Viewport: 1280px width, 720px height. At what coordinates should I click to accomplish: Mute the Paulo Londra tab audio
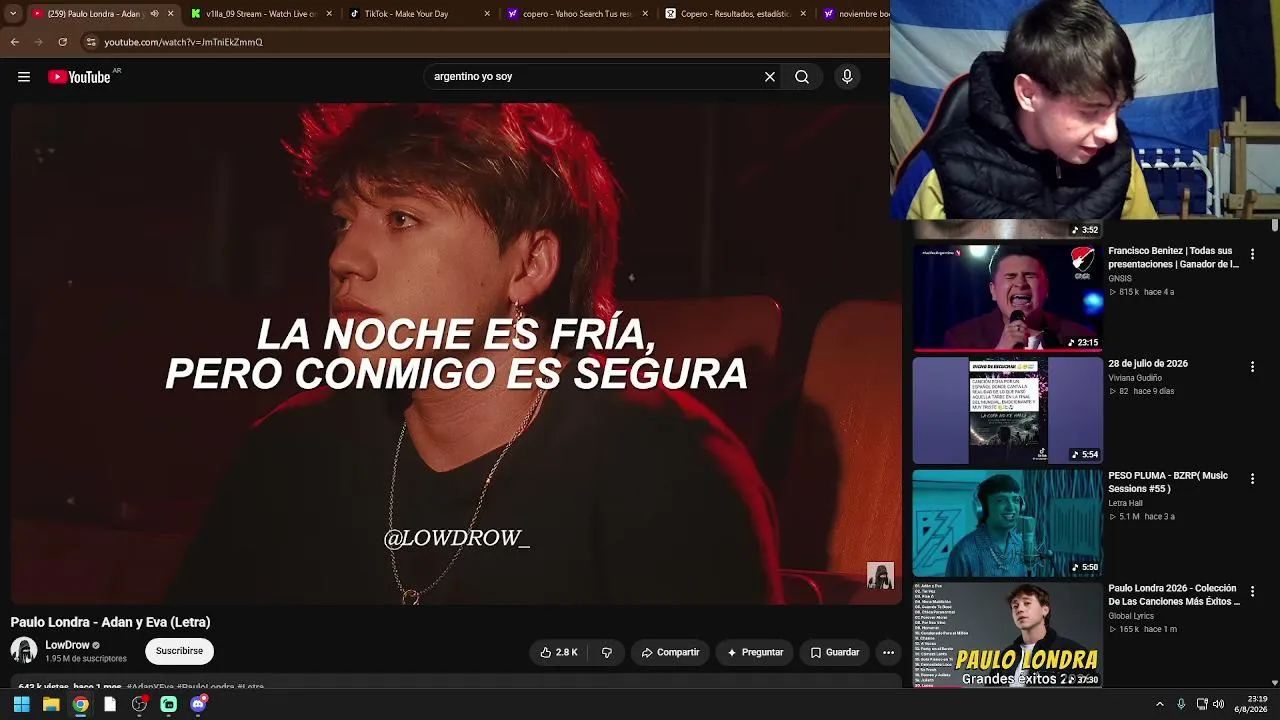[154, 14]
